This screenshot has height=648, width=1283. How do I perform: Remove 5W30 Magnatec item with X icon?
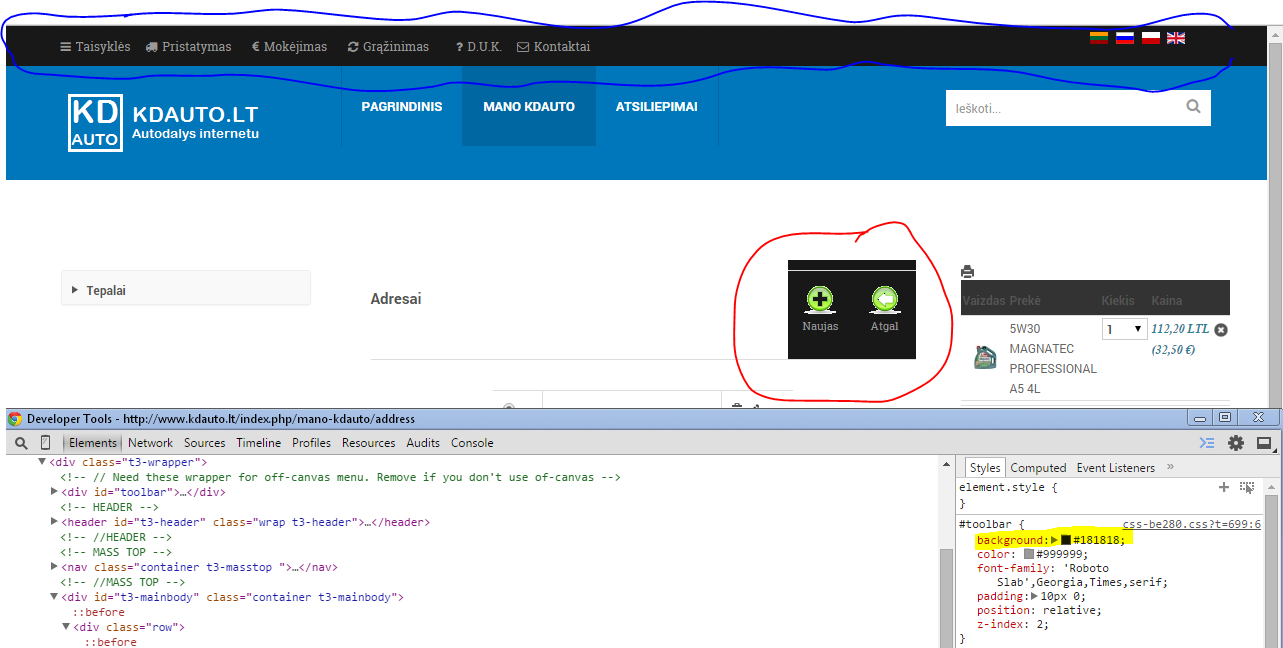tap(1221, 330)
